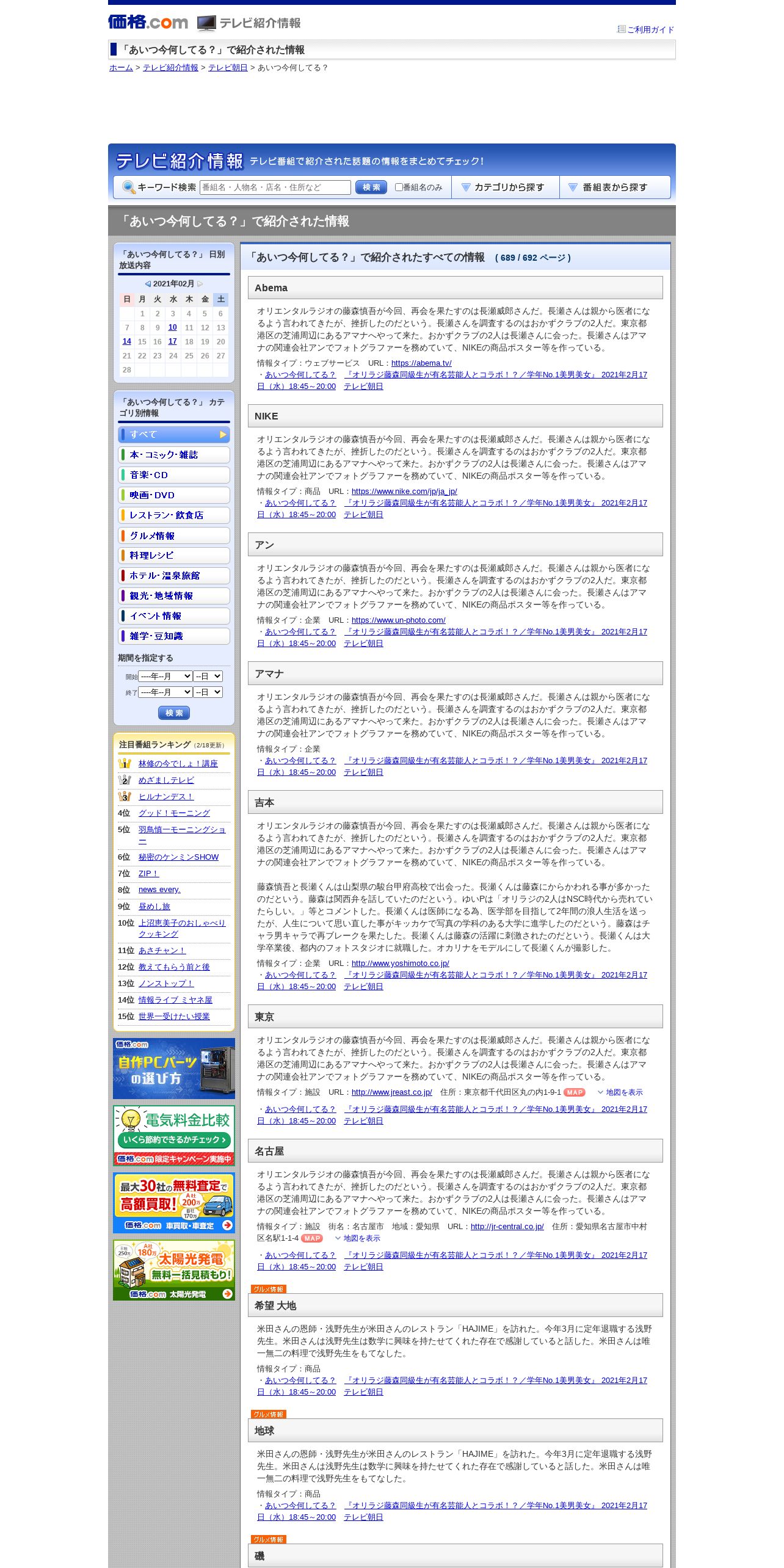This screenshot has width=784, height=1568.
Task: Select February 10 in the calendar
Action: (173, 327)
